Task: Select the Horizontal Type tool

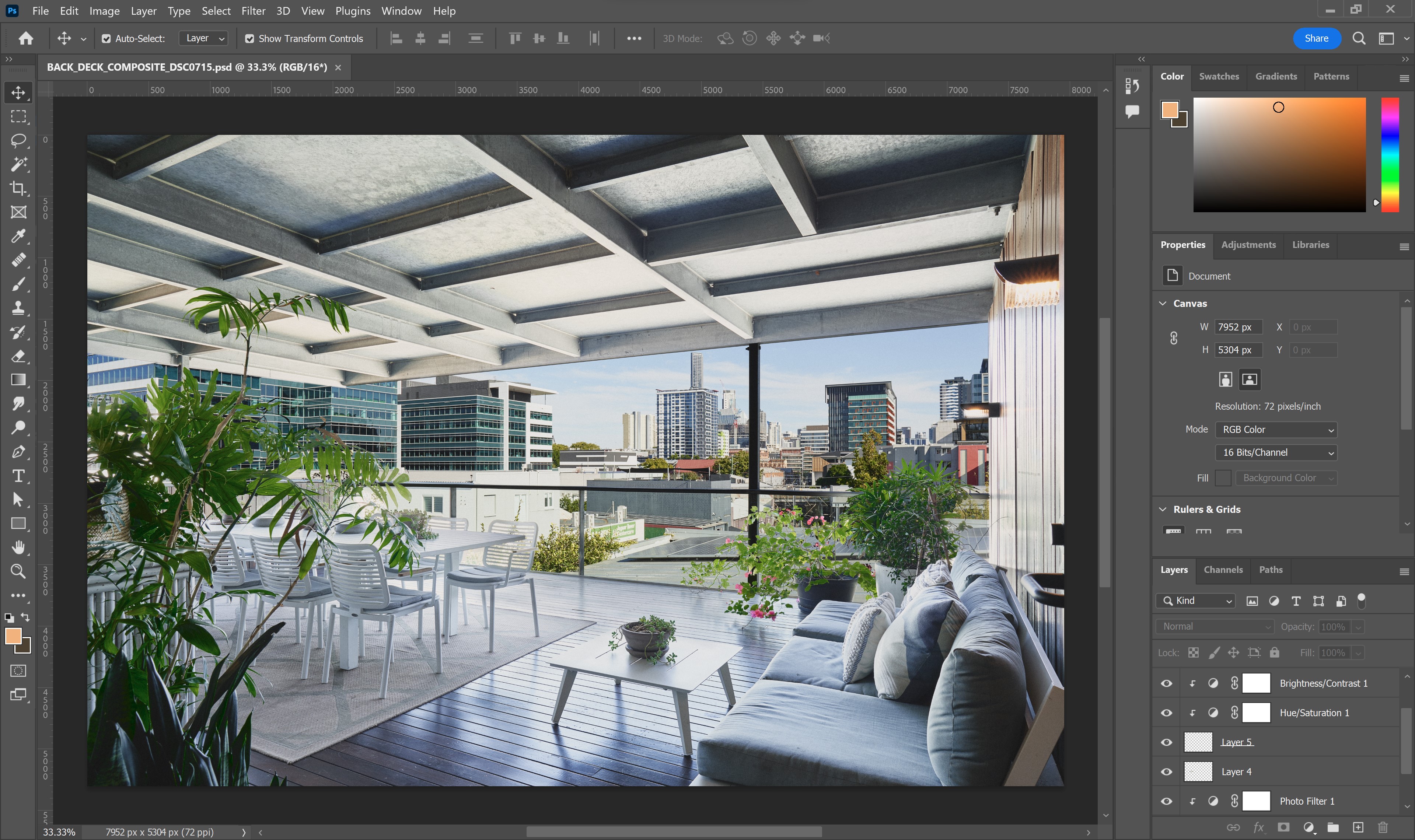Action: 18,476
